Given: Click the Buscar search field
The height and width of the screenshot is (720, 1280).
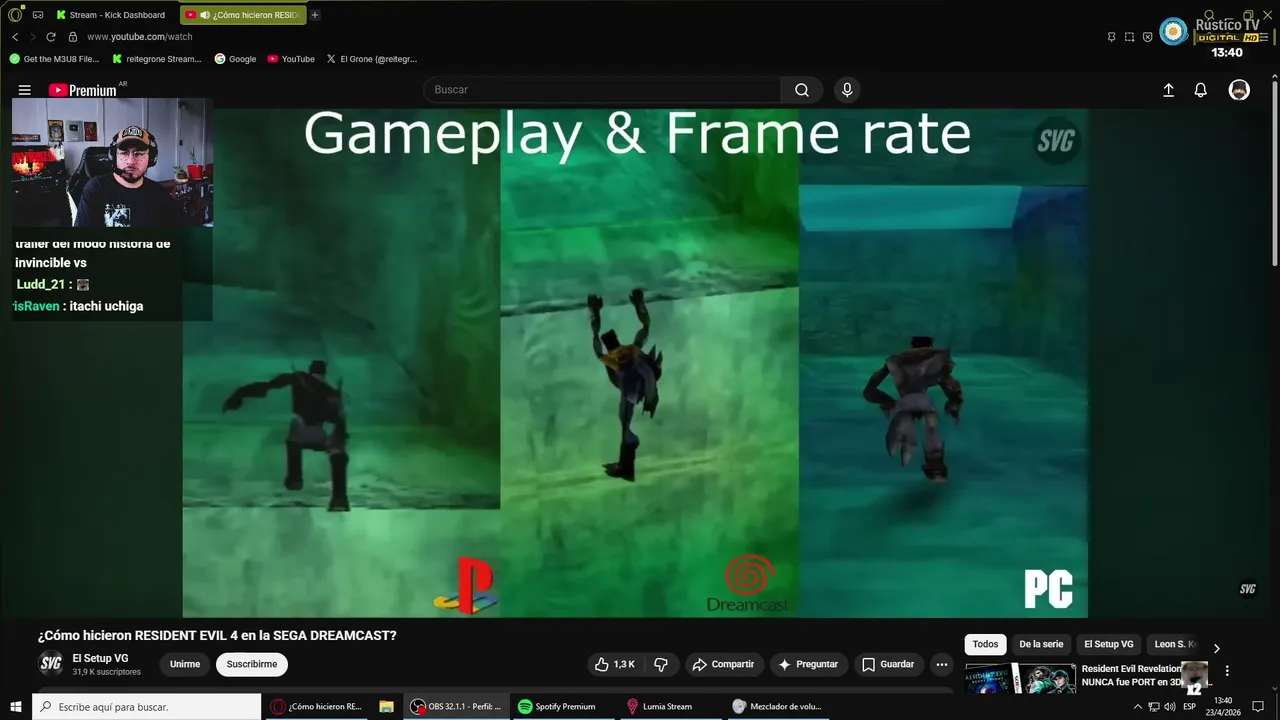Looking at the screenshot, I should (x=602, y=90).
